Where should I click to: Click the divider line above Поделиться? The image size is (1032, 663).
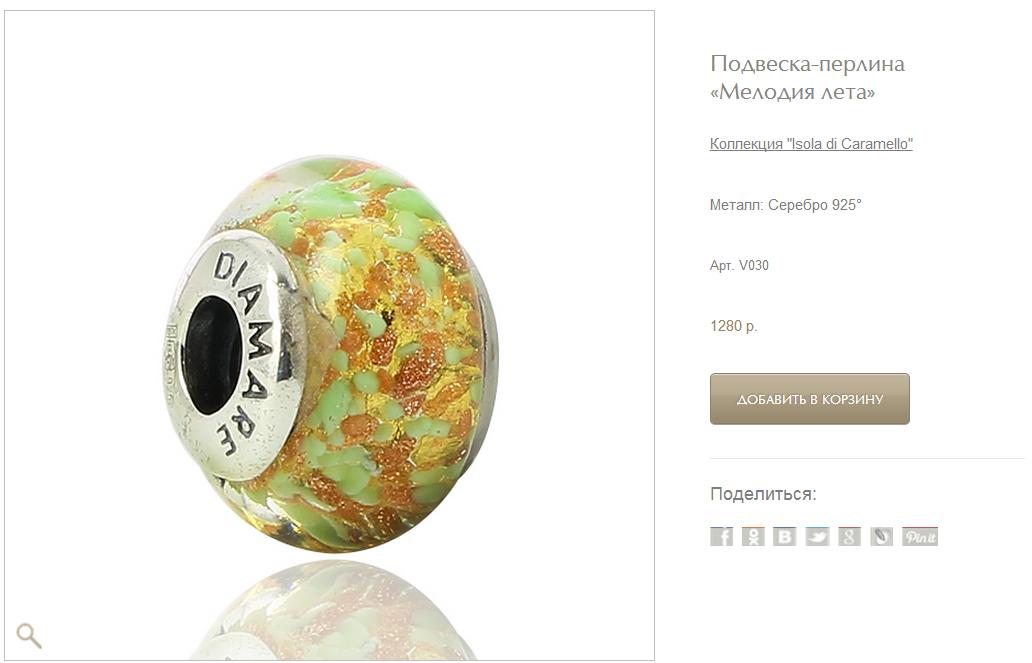coord(867,458)
